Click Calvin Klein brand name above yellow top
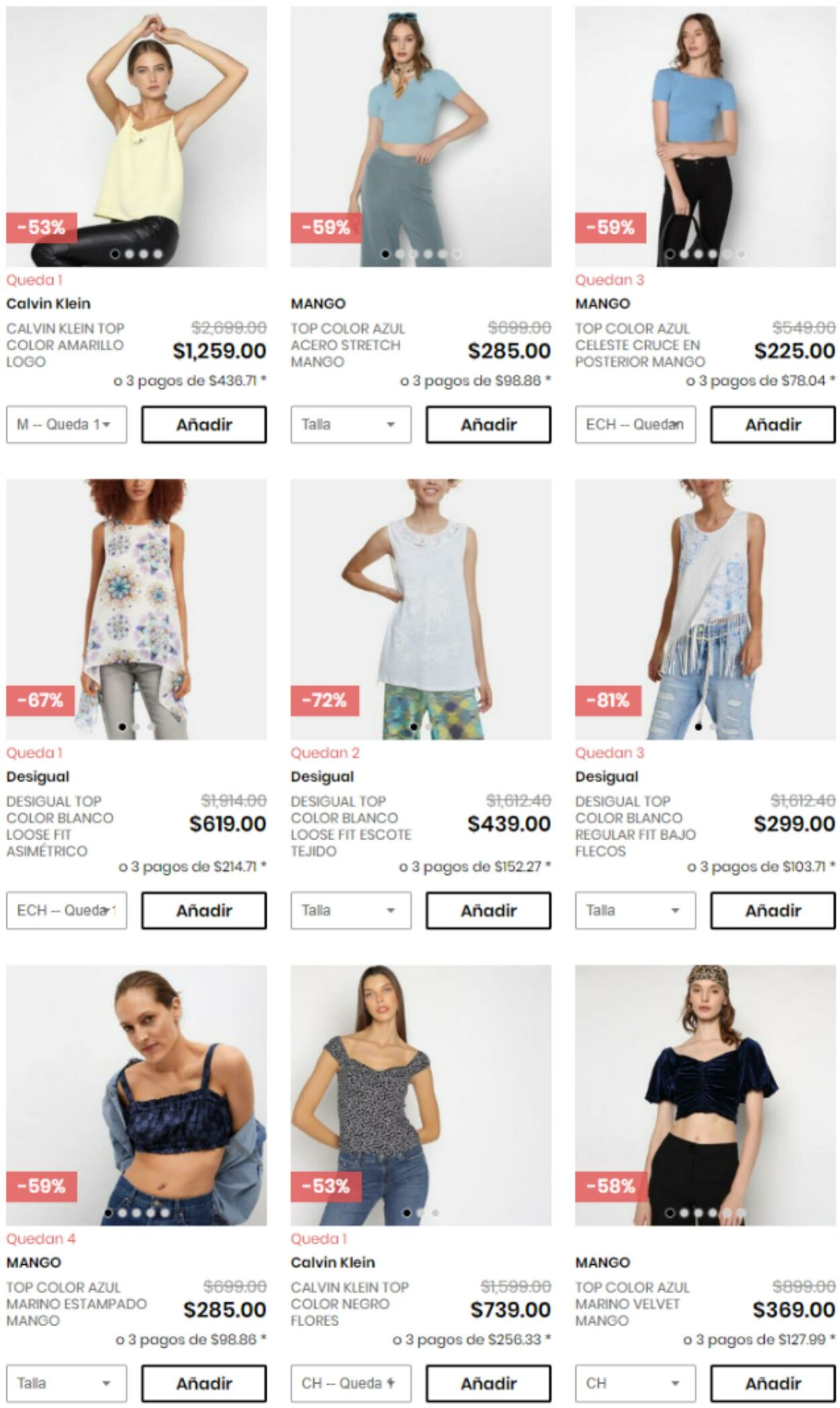 tap(48, 304)
